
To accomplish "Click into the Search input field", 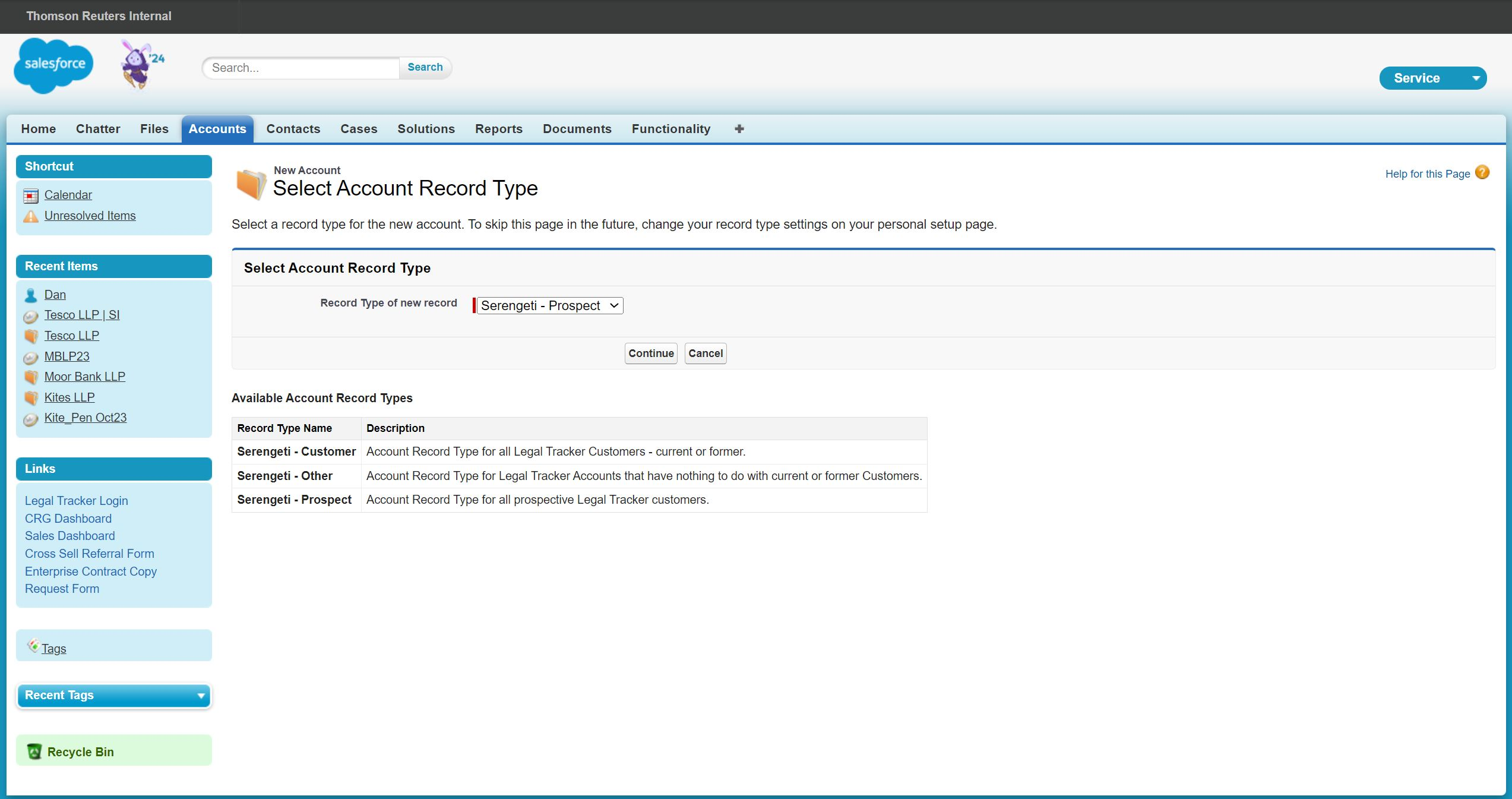I will pos(301,68).
